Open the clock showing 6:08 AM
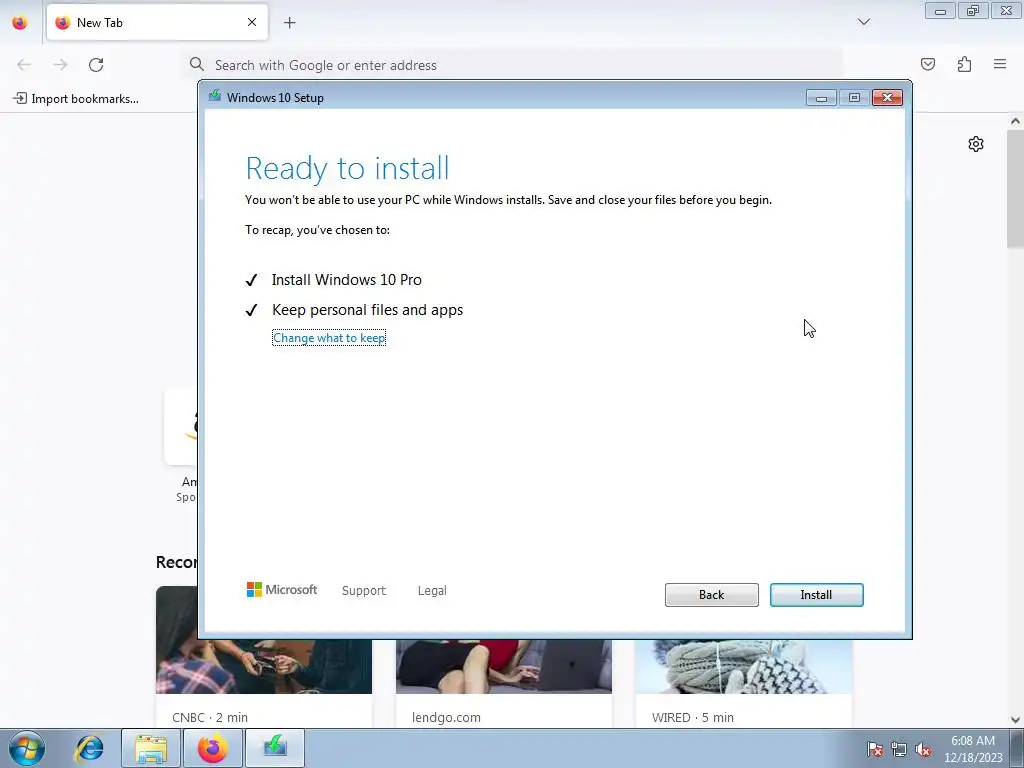The height and width of the screenshot is (768, 1024). point(973,749)
